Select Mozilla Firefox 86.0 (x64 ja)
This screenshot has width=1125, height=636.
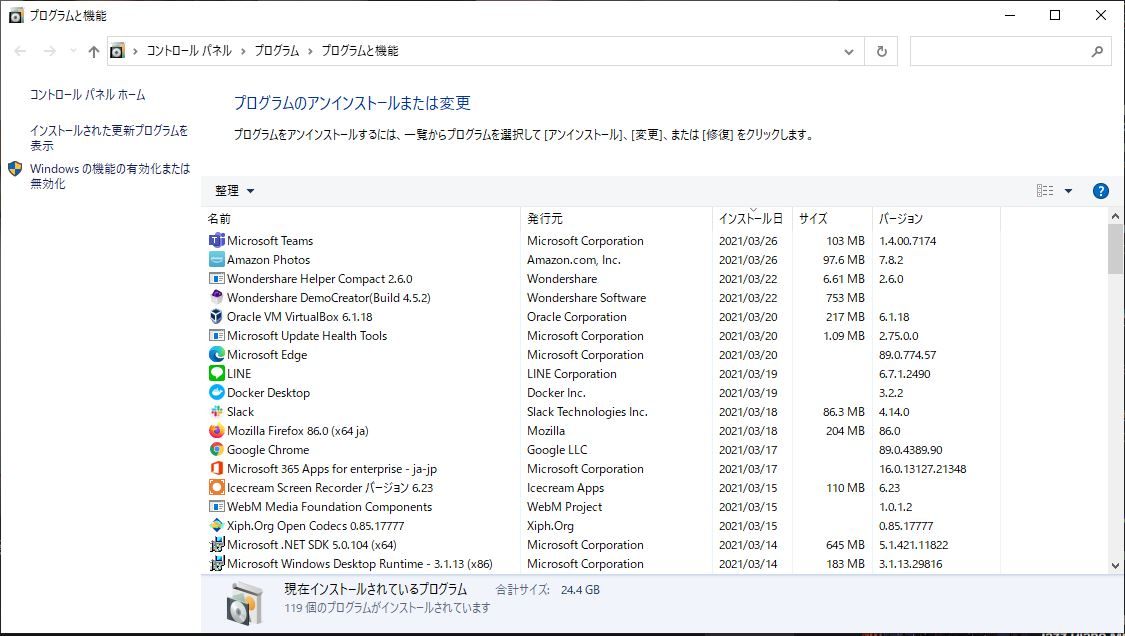[x=298, y=431]
